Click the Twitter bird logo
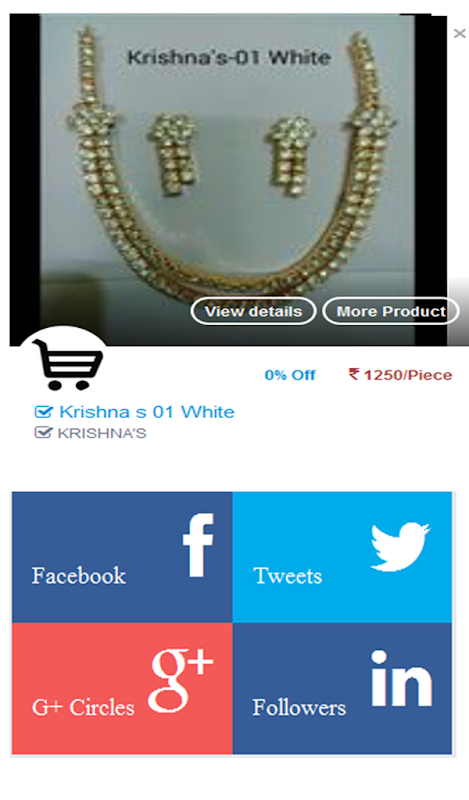The height and width of the screenshot is (800, 469). [400, 546]
